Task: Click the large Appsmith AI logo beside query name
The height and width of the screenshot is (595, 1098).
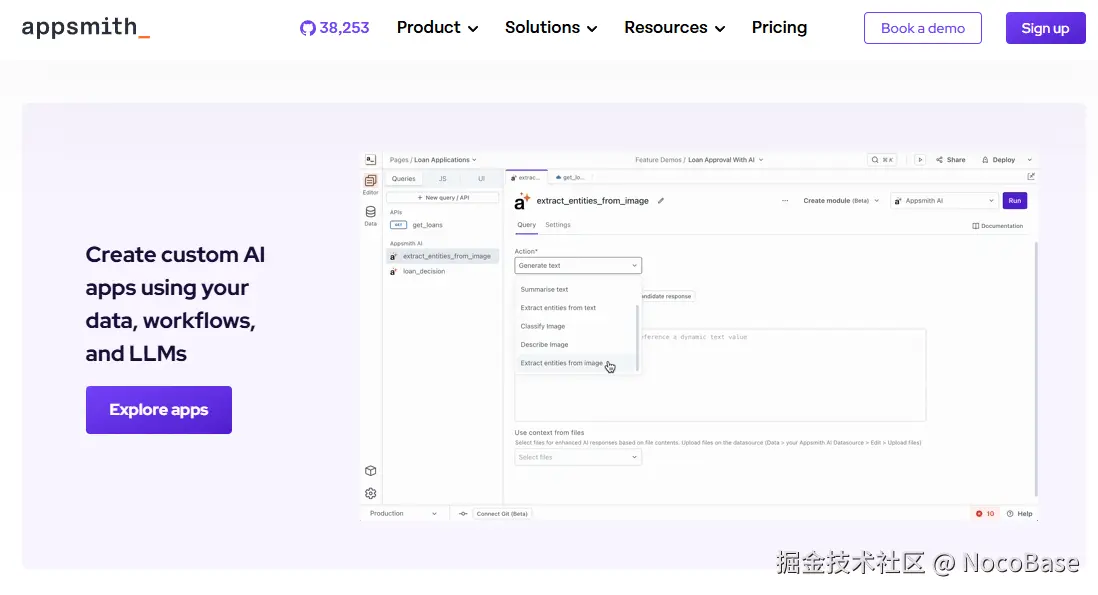Action: (x=522, y=201)
